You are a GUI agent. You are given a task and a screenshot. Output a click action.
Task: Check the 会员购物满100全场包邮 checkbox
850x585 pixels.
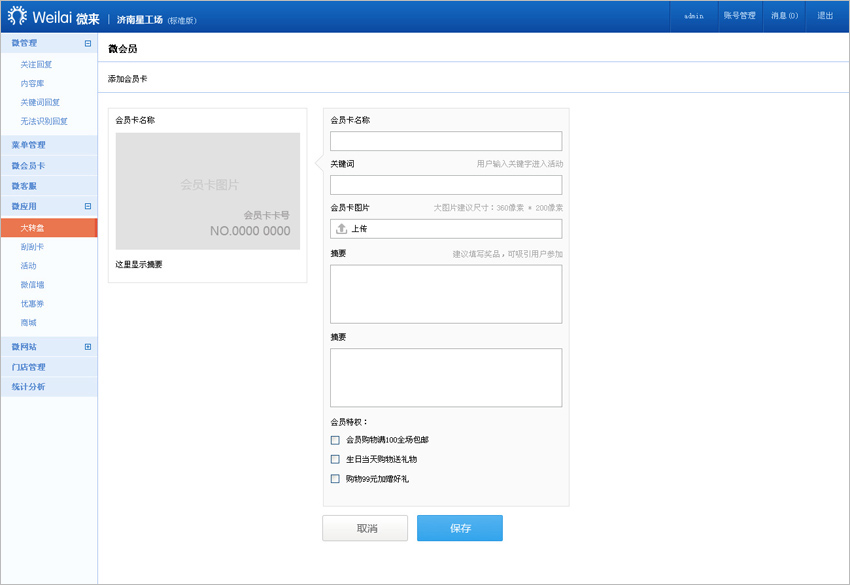click(x=335, y=440)
